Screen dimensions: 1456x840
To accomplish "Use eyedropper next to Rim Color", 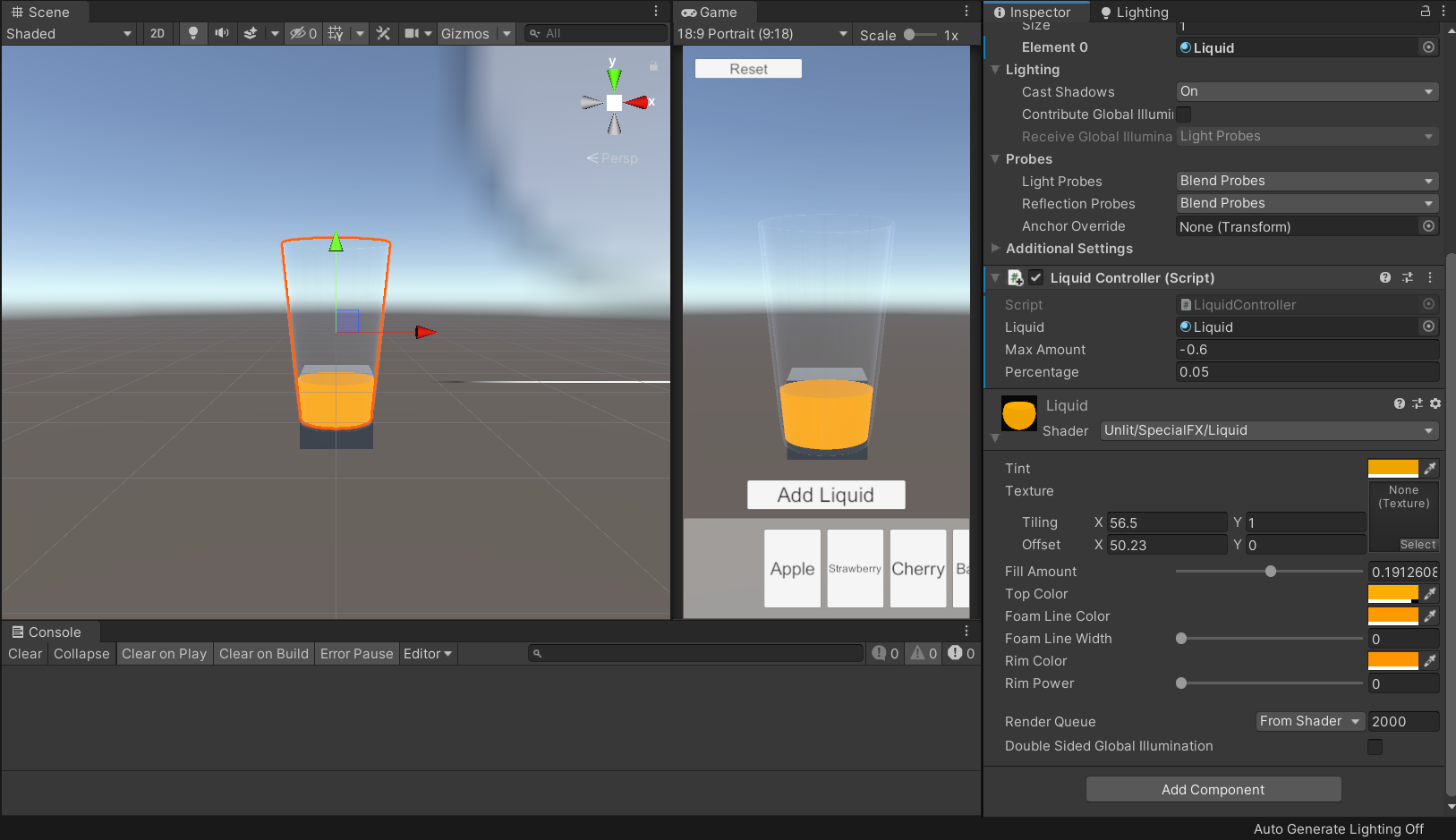I will [x=1430, y=660].
